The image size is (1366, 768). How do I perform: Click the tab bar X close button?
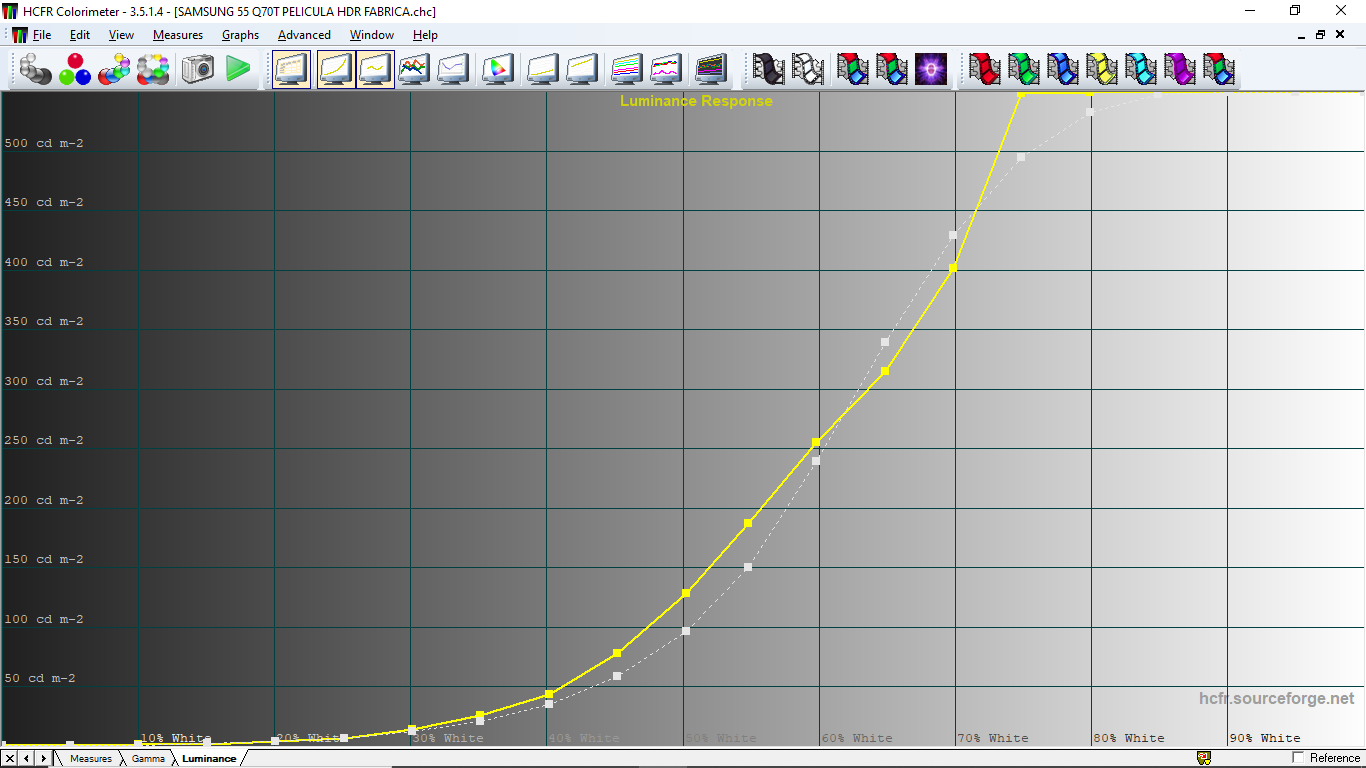(10, 759)
